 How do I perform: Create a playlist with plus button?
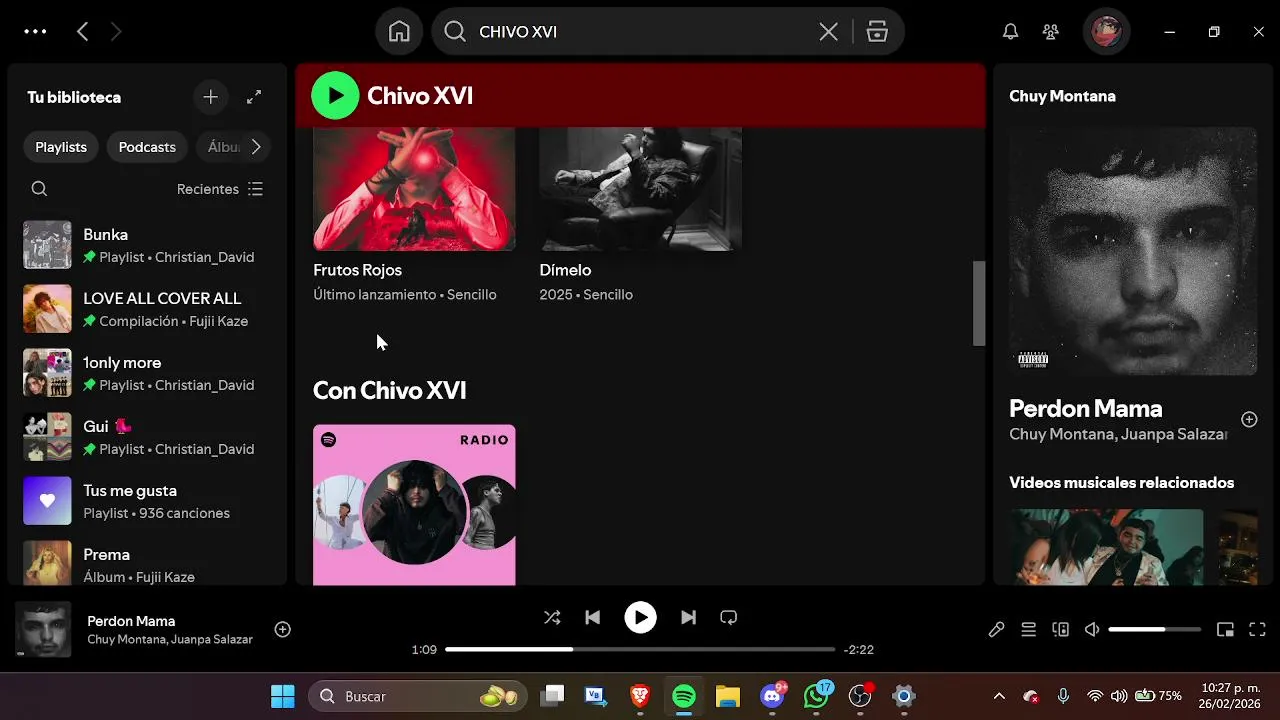(x=210, y=97)
